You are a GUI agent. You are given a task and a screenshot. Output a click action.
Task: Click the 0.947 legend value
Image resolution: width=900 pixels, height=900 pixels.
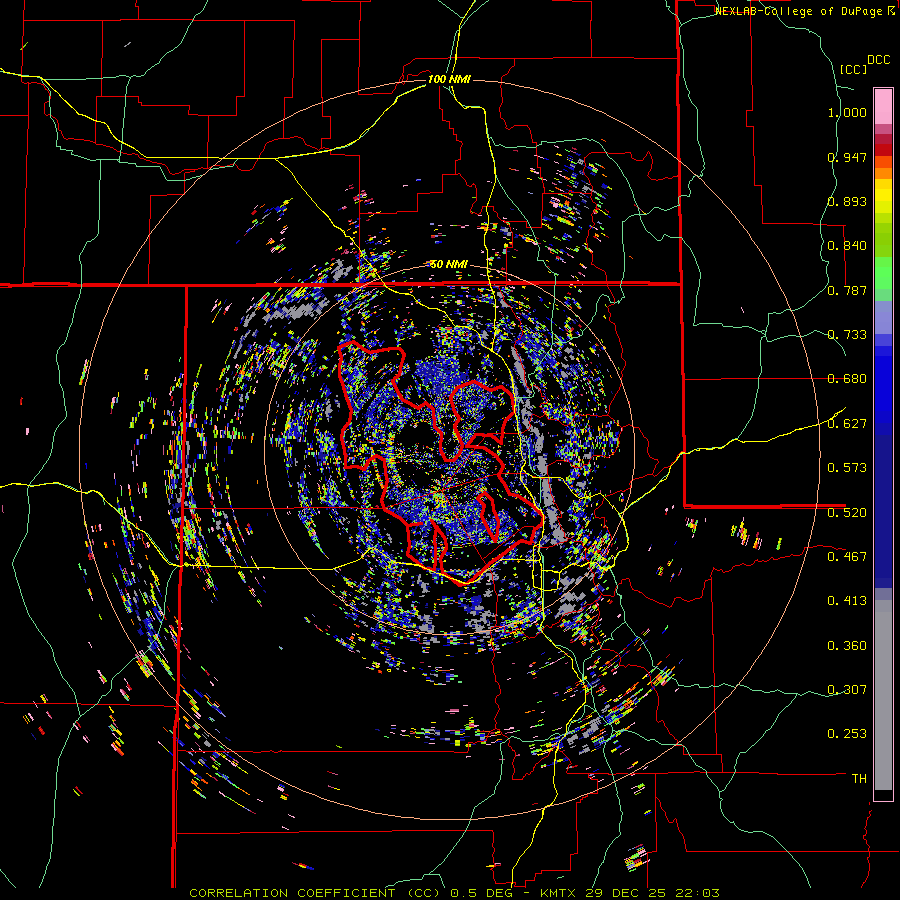(847, 157)
